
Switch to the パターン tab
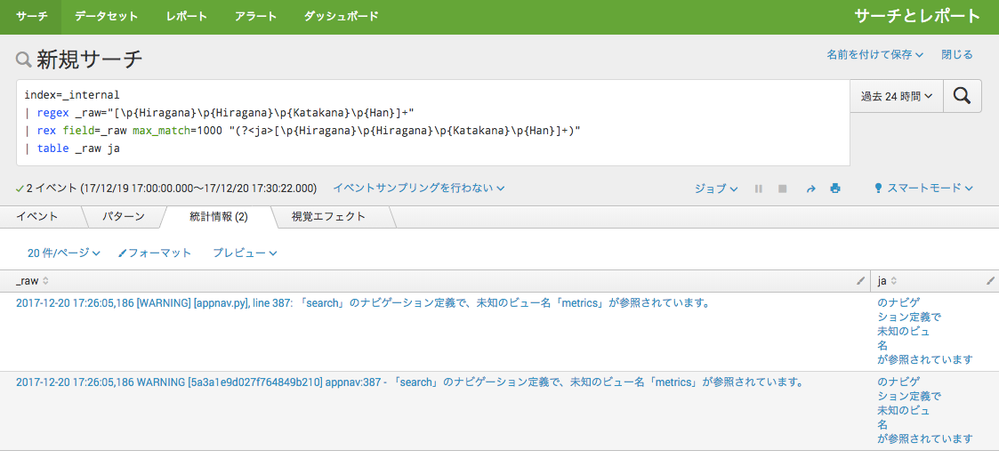(124, 216)
